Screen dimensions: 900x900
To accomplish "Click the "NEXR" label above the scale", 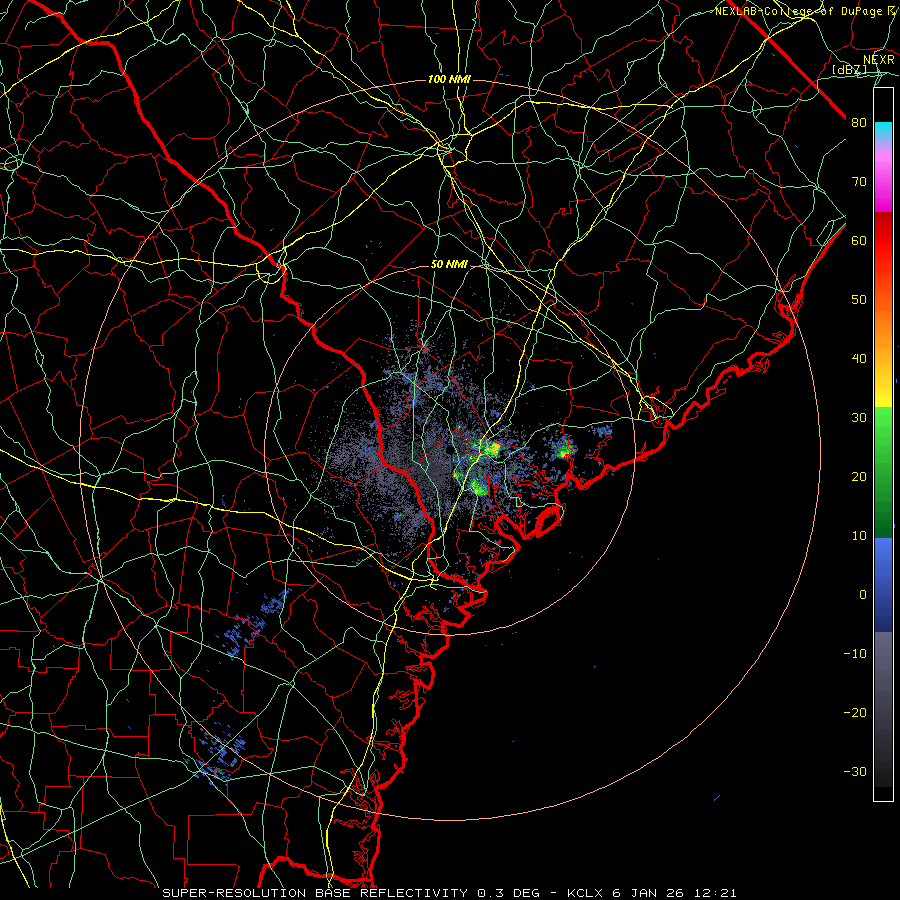I will pos(878,59).
